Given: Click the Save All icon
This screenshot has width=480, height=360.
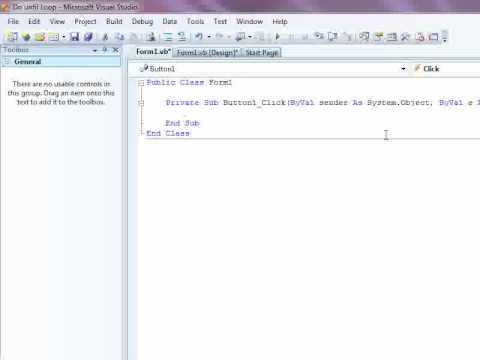Looking at the screenshot, I should pos(88,37).
